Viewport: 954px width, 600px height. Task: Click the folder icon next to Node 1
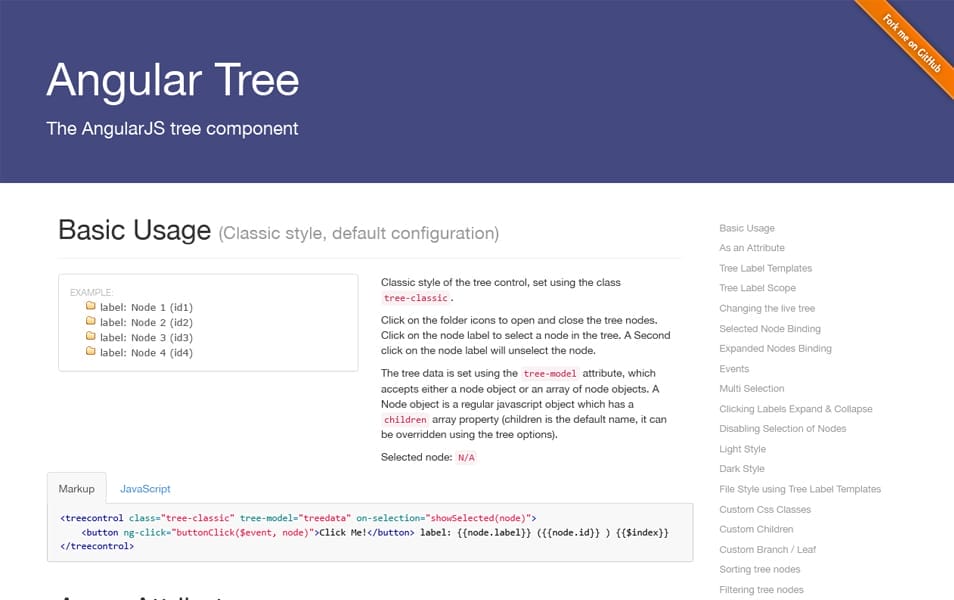(x=91, y=307)
